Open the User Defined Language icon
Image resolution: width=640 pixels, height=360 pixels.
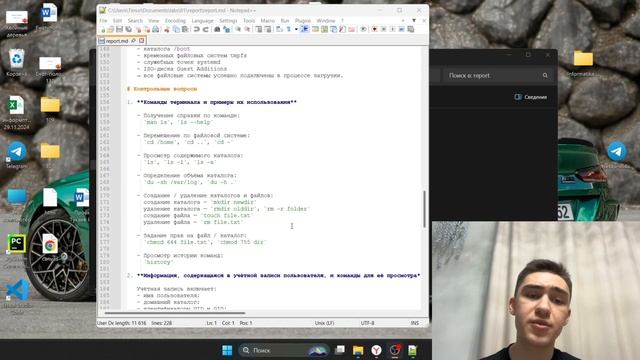315,29
